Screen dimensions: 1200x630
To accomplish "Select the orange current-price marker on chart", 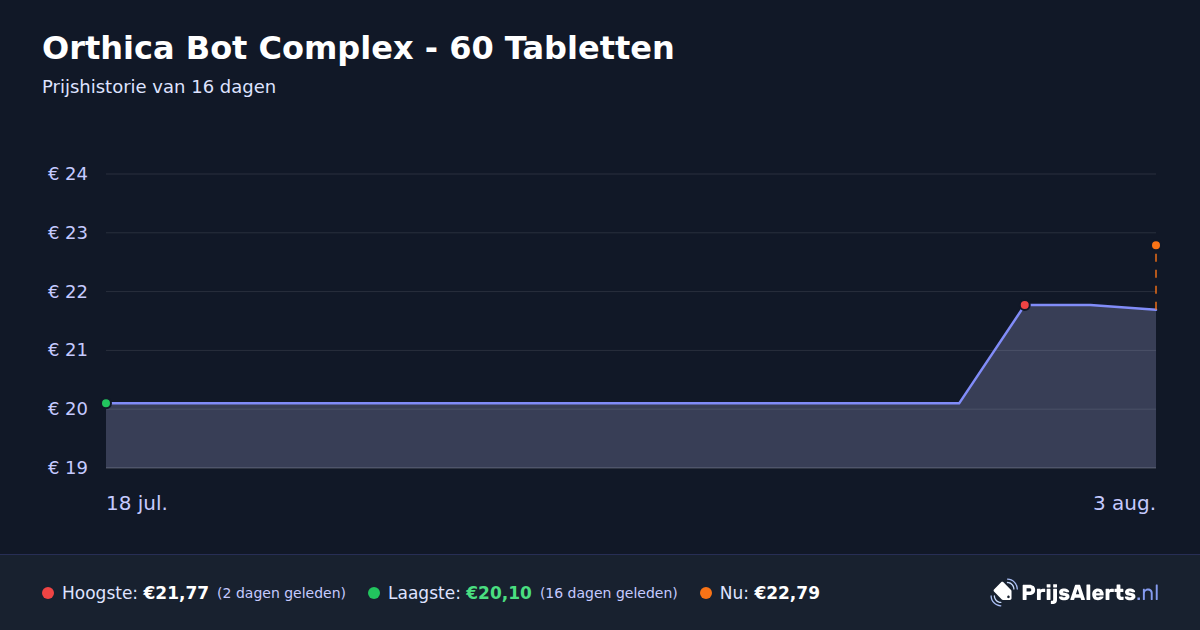I will pyautogui.click(x=1156, y=245).
